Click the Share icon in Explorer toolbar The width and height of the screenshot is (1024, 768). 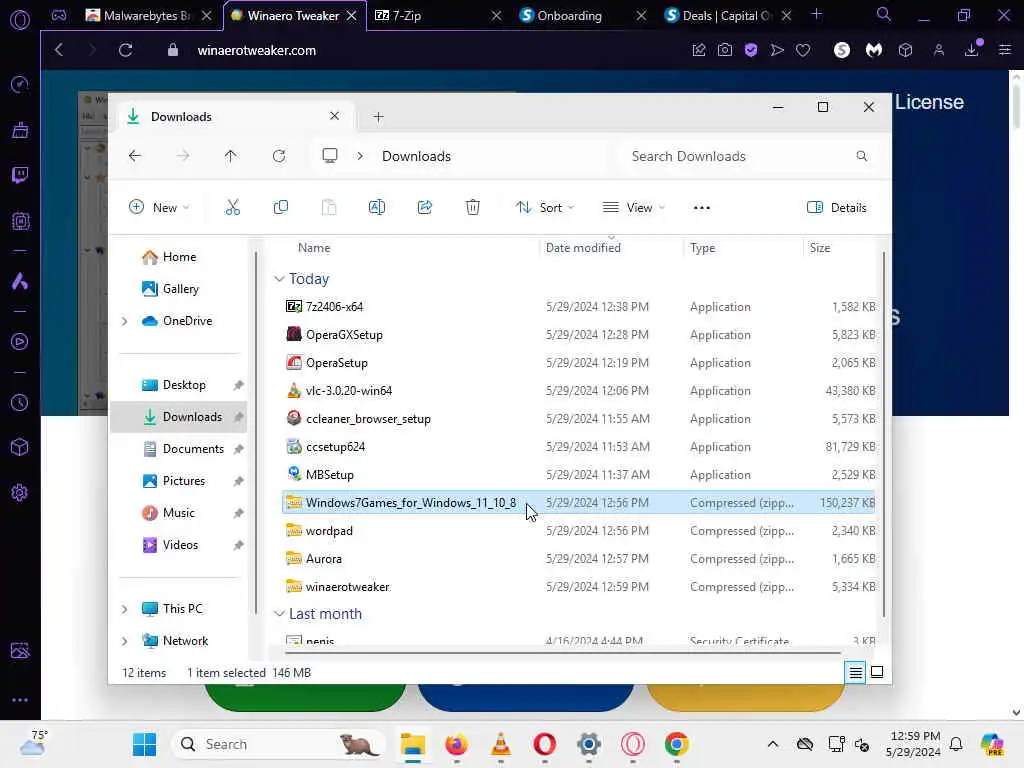(424, 208)
